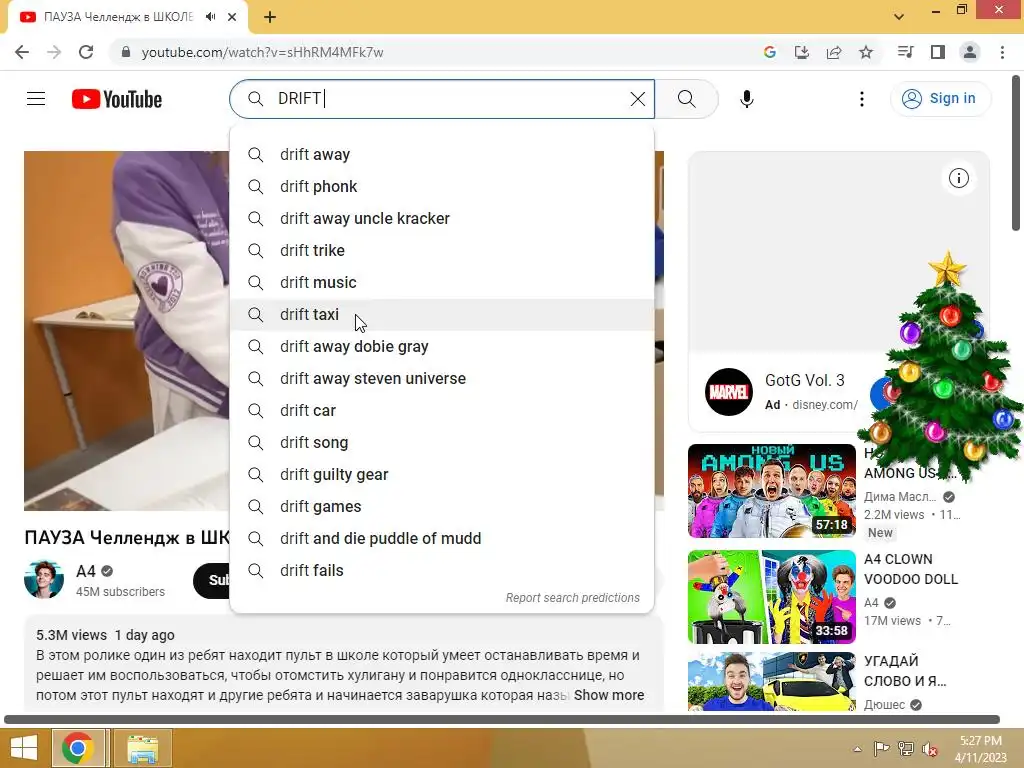
Task: Click the Sign in button
Action: (940, 99)
